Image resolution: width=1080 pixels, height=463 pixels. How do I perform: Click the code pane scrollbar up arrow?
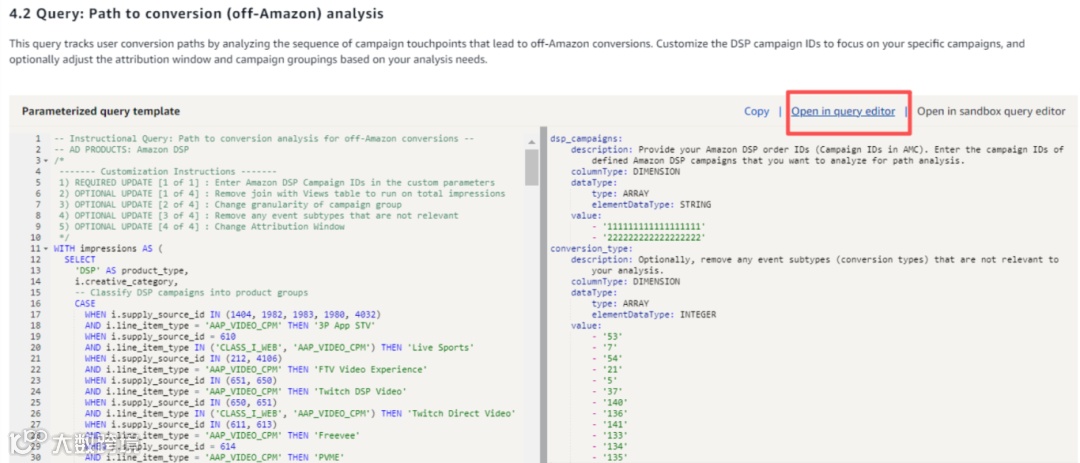pyautogui.click(x=531, y=143)
